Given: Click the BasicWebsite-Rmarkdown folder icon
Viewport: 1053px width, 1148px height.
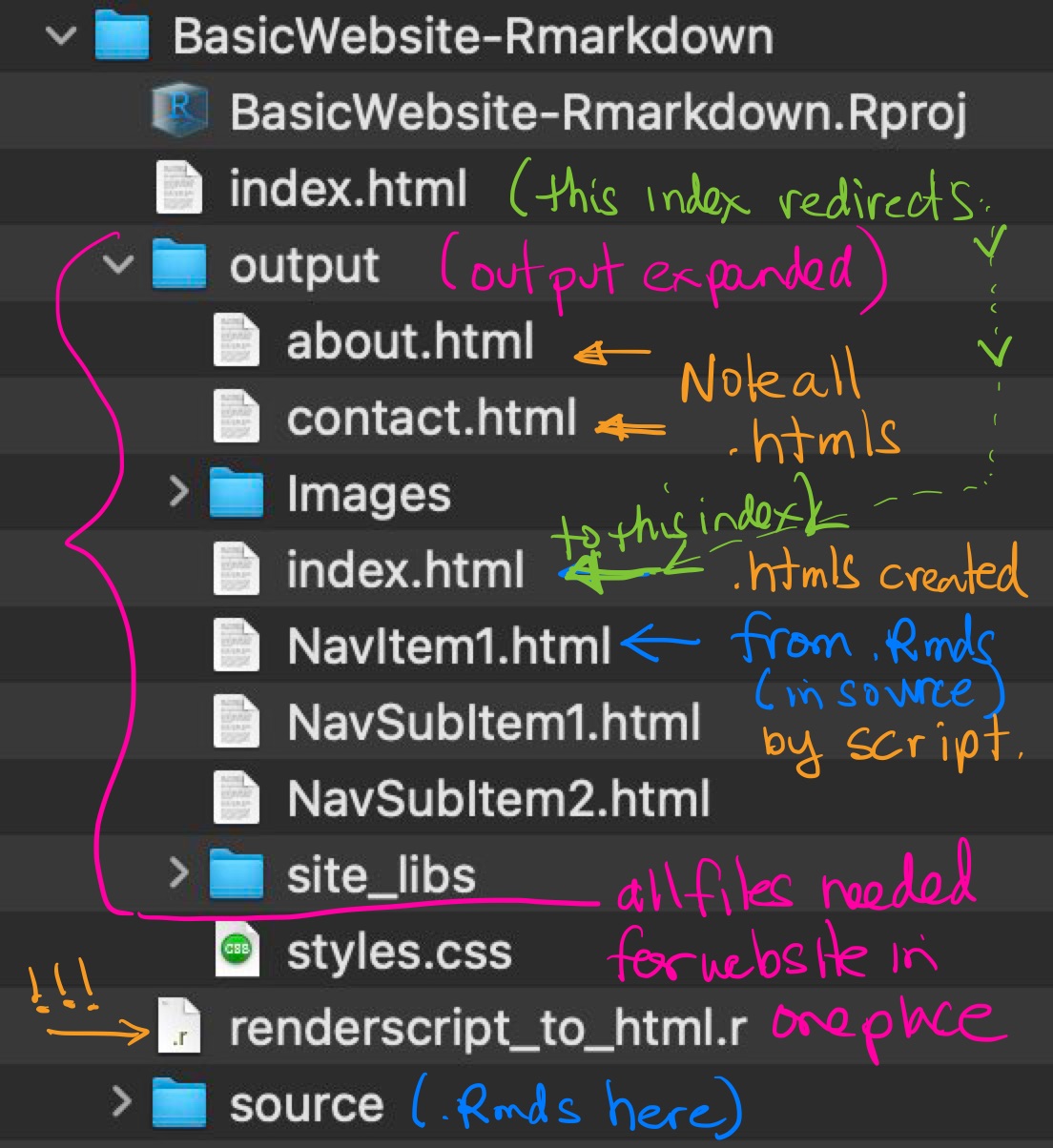Looking at the screenshot, I should [x=122, y=36].
